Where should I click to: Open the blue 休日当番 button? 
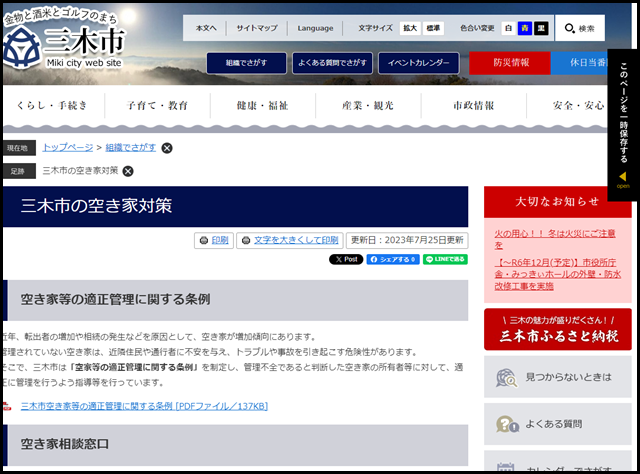pos(579,63)
